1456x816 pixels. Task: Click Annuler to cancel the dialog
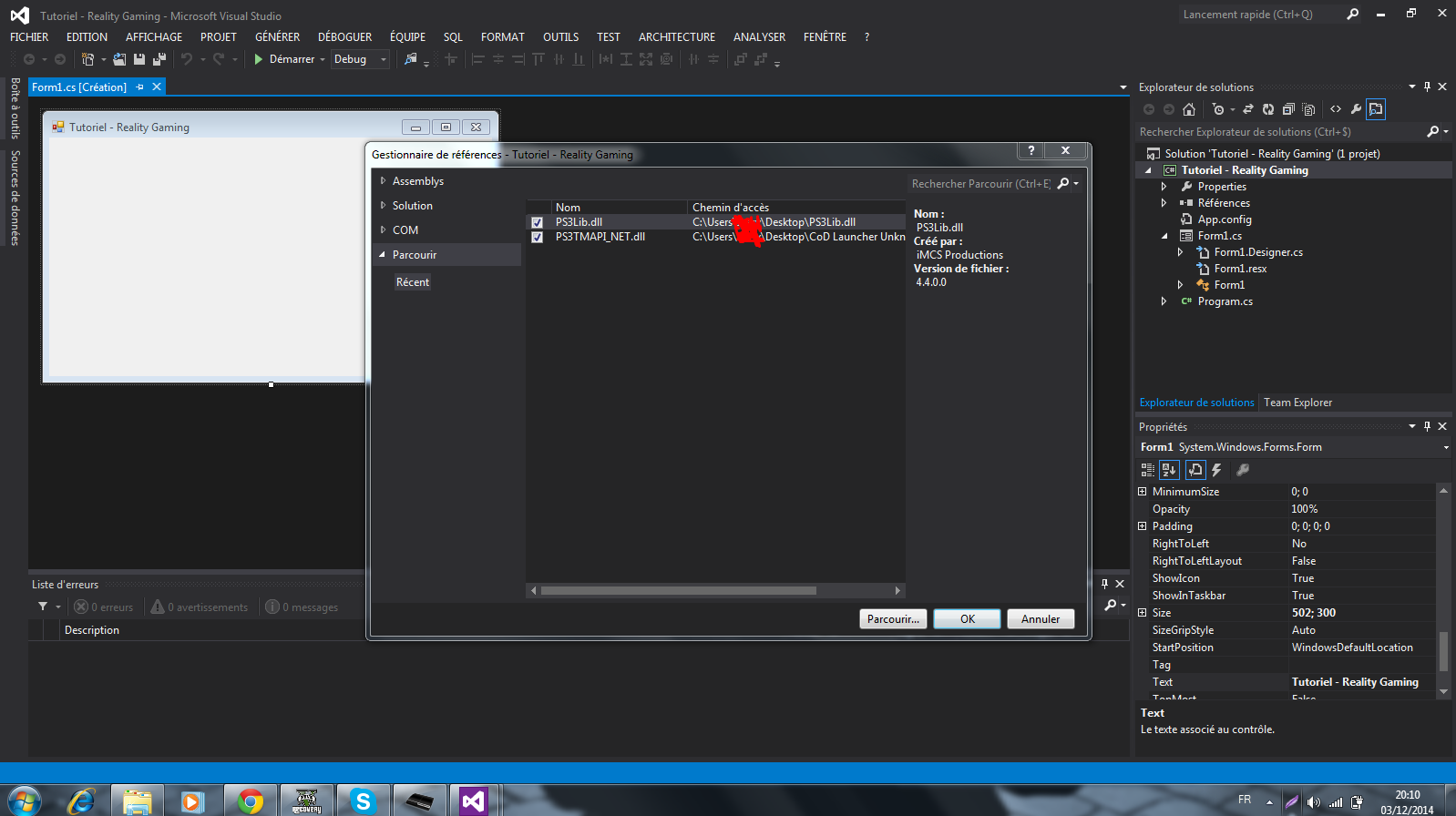click(x=1041, y=619)
